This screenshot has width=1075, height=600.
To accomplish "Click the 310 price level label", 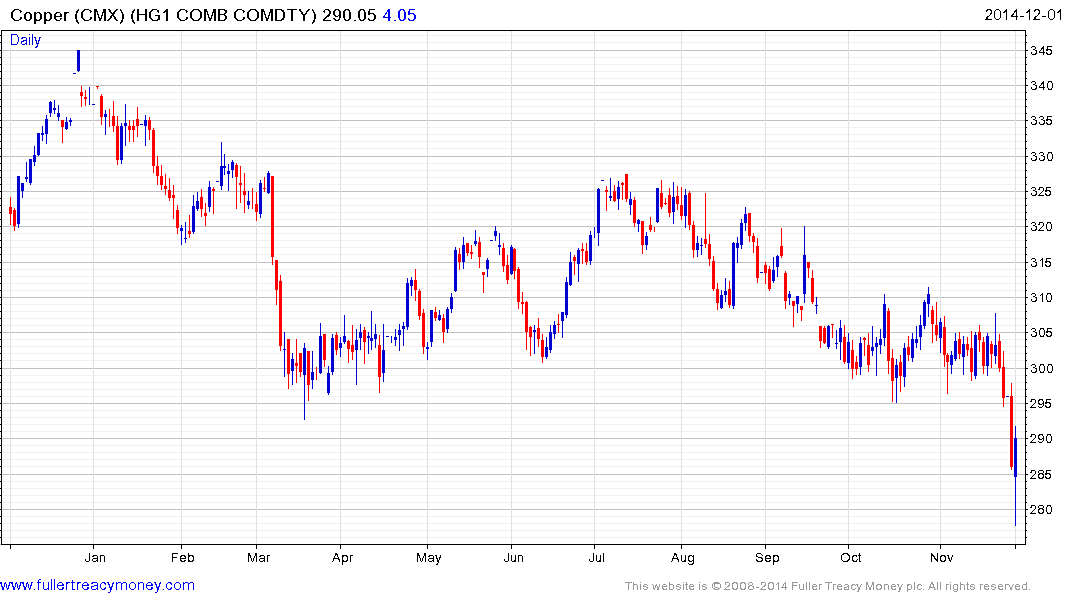I will 1041,298.
